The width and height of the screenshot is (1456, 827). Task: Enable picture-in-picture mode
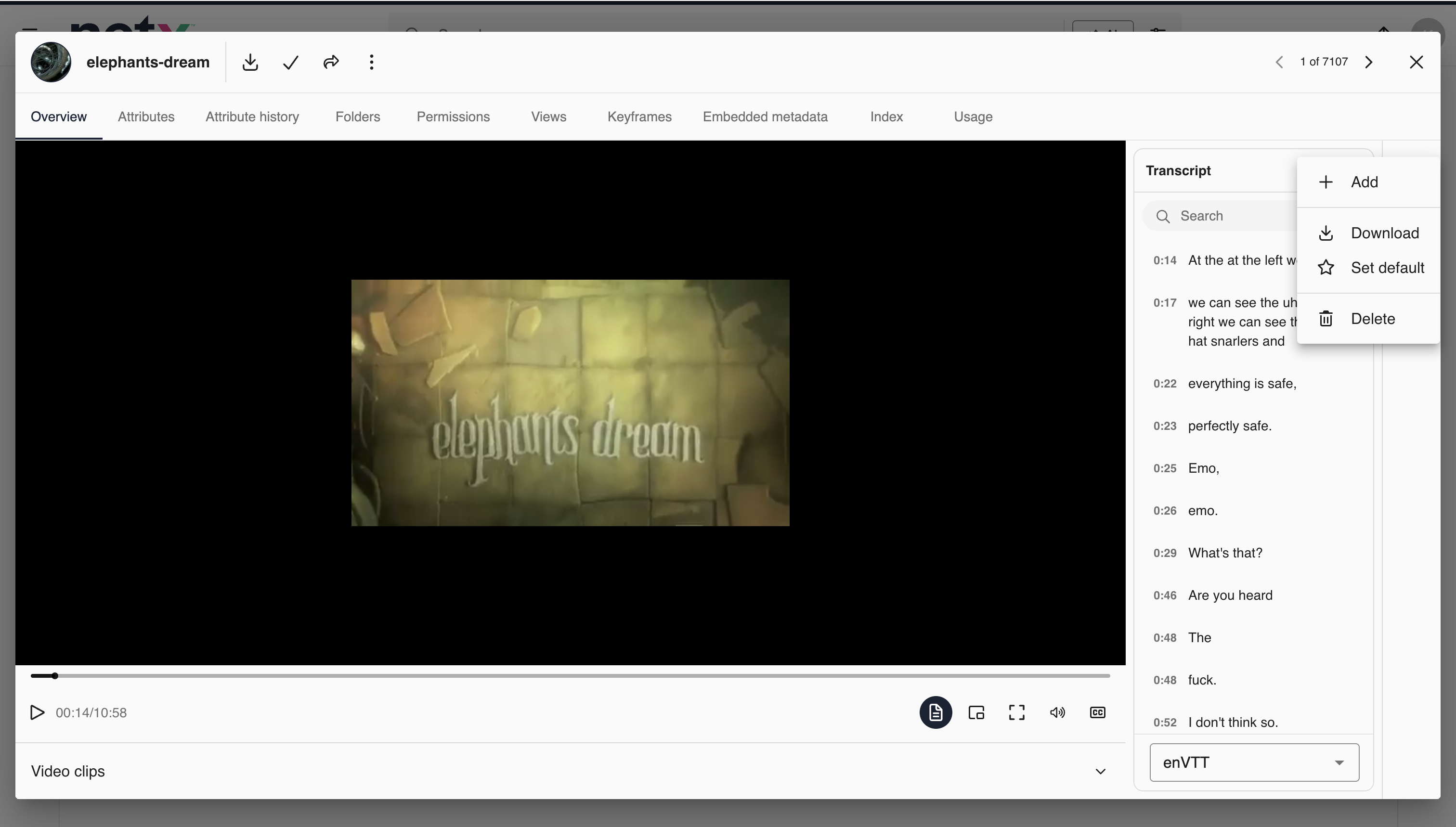pyautogui.click(x=976, y=712)
